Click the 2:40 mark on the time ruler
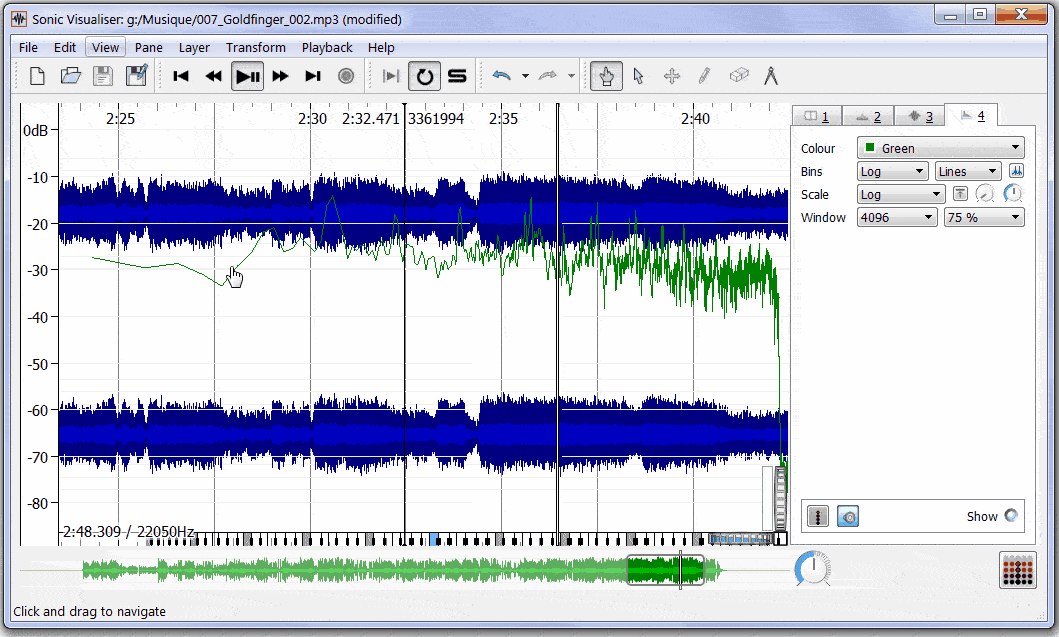The image size is (1059, 637). pos(695,119)
